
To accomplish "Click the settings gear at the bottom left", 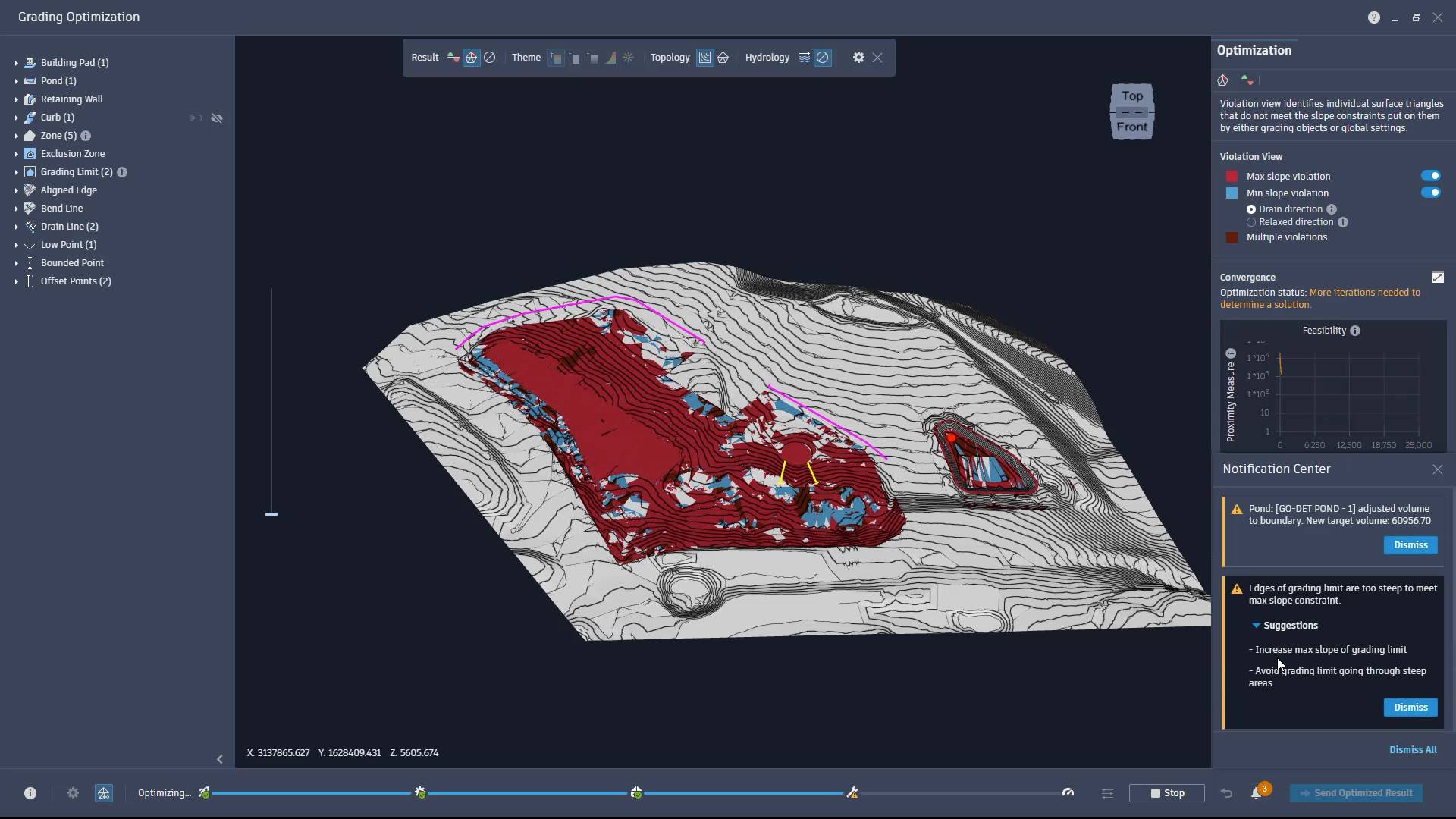I will pos(73,792).
